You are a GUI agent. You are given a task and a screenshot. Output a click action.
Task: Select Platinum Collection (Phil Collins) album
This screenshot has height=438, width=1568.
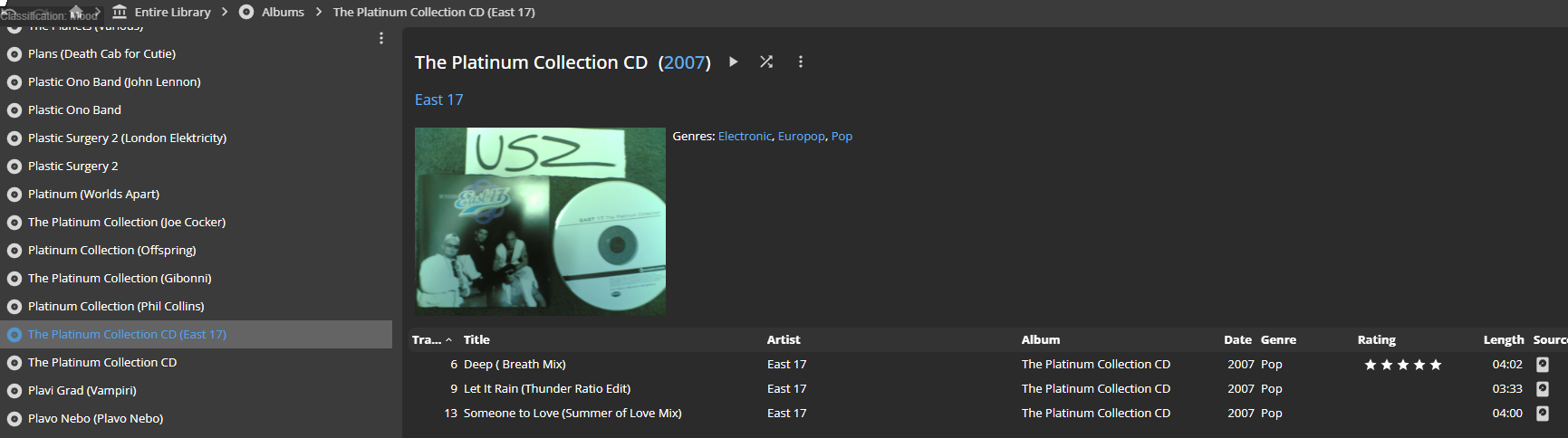116,306
